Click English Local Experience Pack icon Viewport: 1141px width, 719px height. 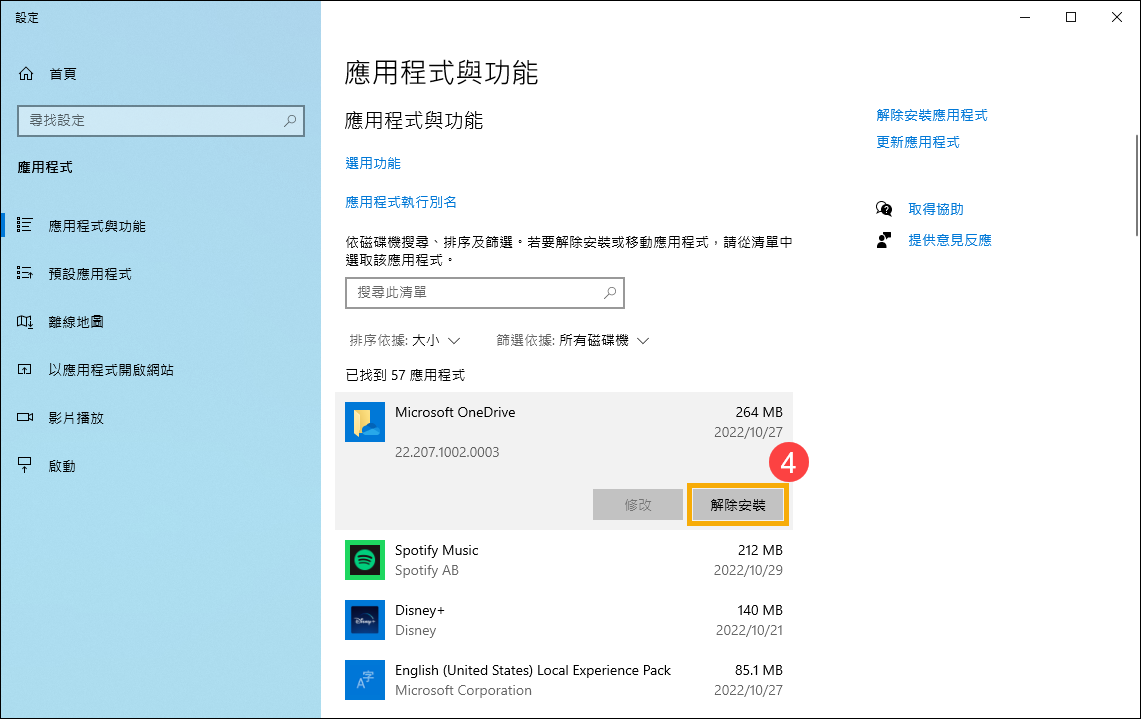365,680
